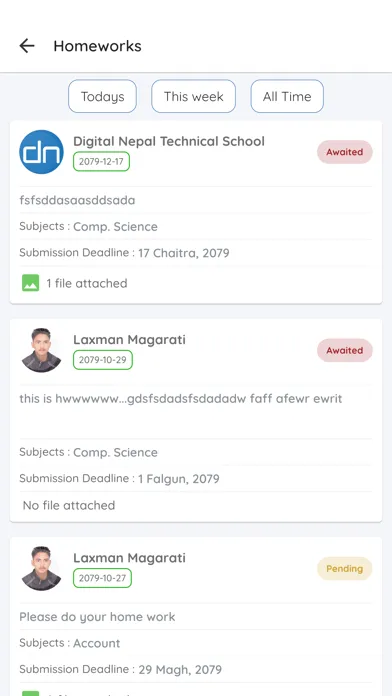
Task: Go back using the arrow icon
Action: [x=27, y=46]
